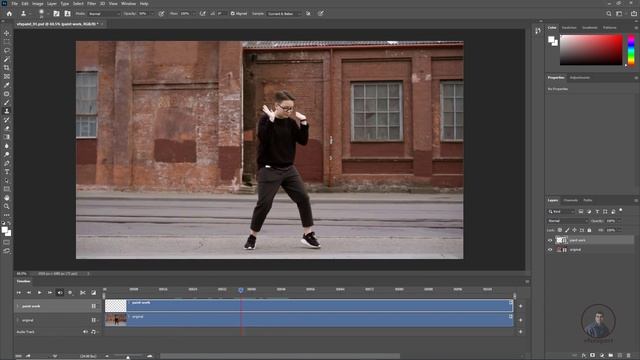Viewport: 640px width, 360px height.
Task: Open the Image menu
Action: tap(38, 4)
